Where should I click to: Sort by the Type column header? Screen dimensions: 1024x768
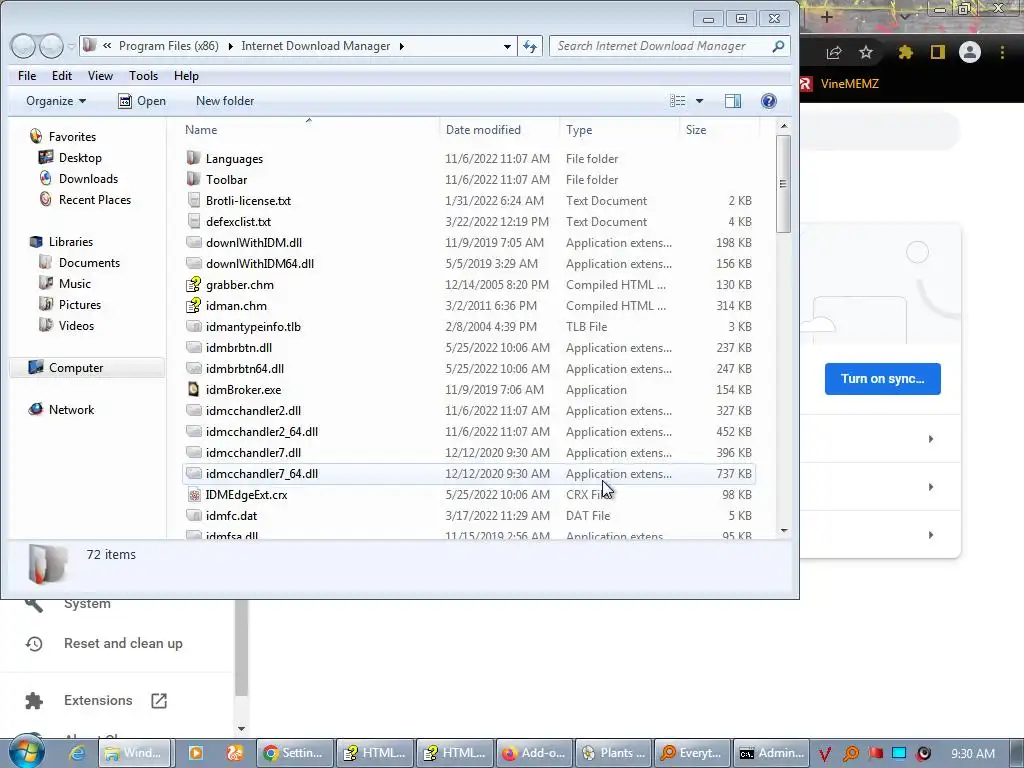(619, 129)
